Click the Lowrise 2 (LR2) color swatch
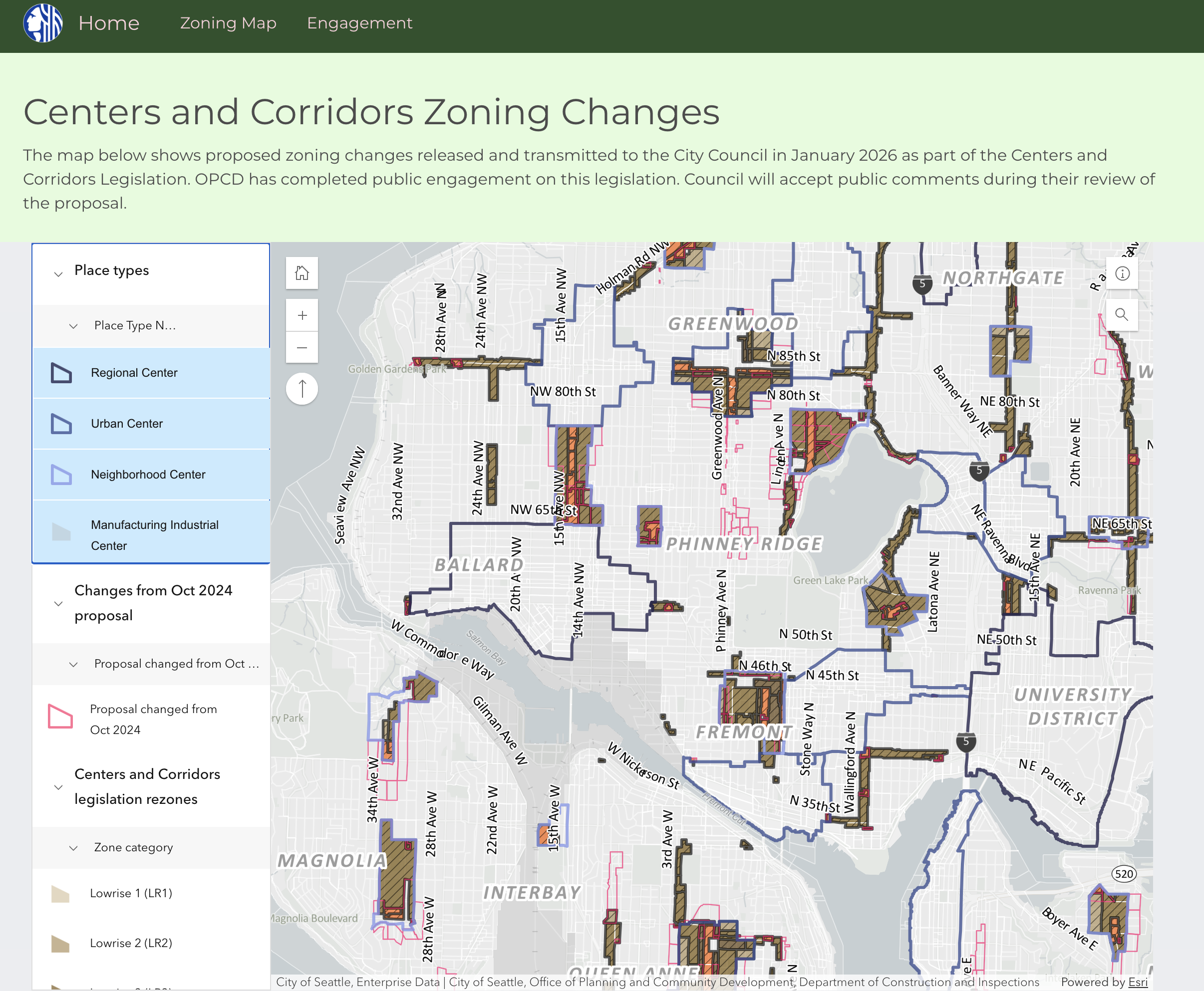 pyautogui.click(x=60, y=944)
